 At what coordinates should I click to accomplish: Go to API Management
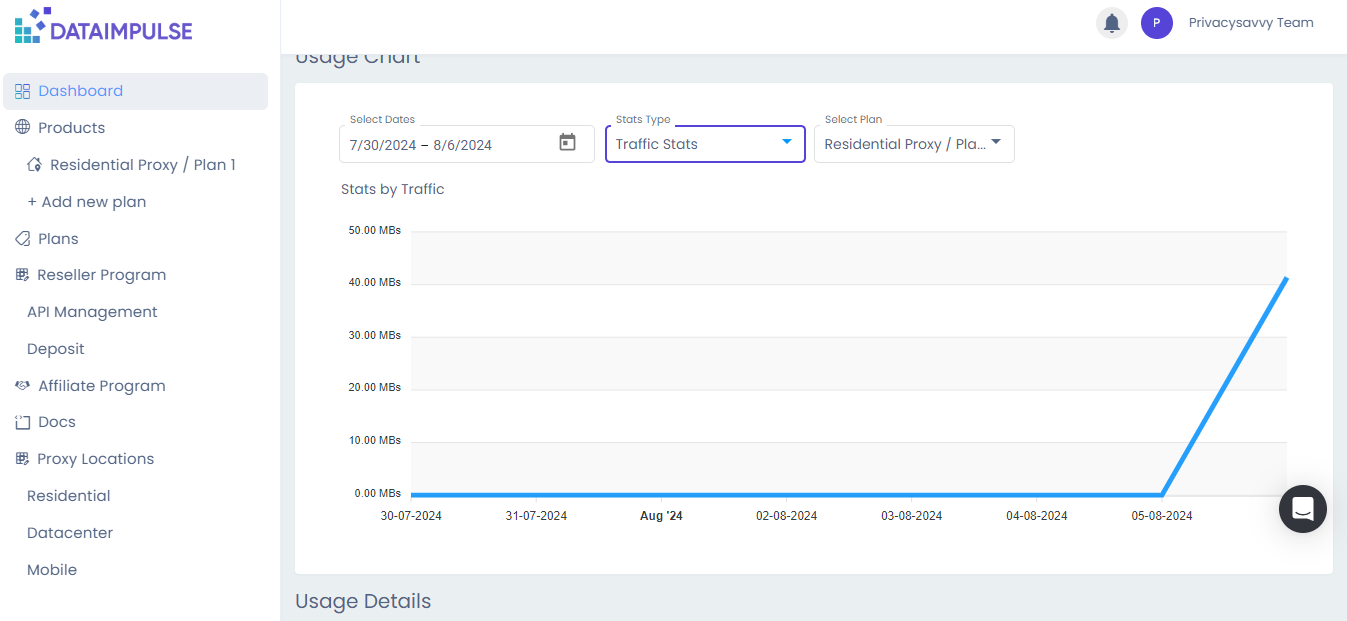pyautogui.click(x=92, y=311)
